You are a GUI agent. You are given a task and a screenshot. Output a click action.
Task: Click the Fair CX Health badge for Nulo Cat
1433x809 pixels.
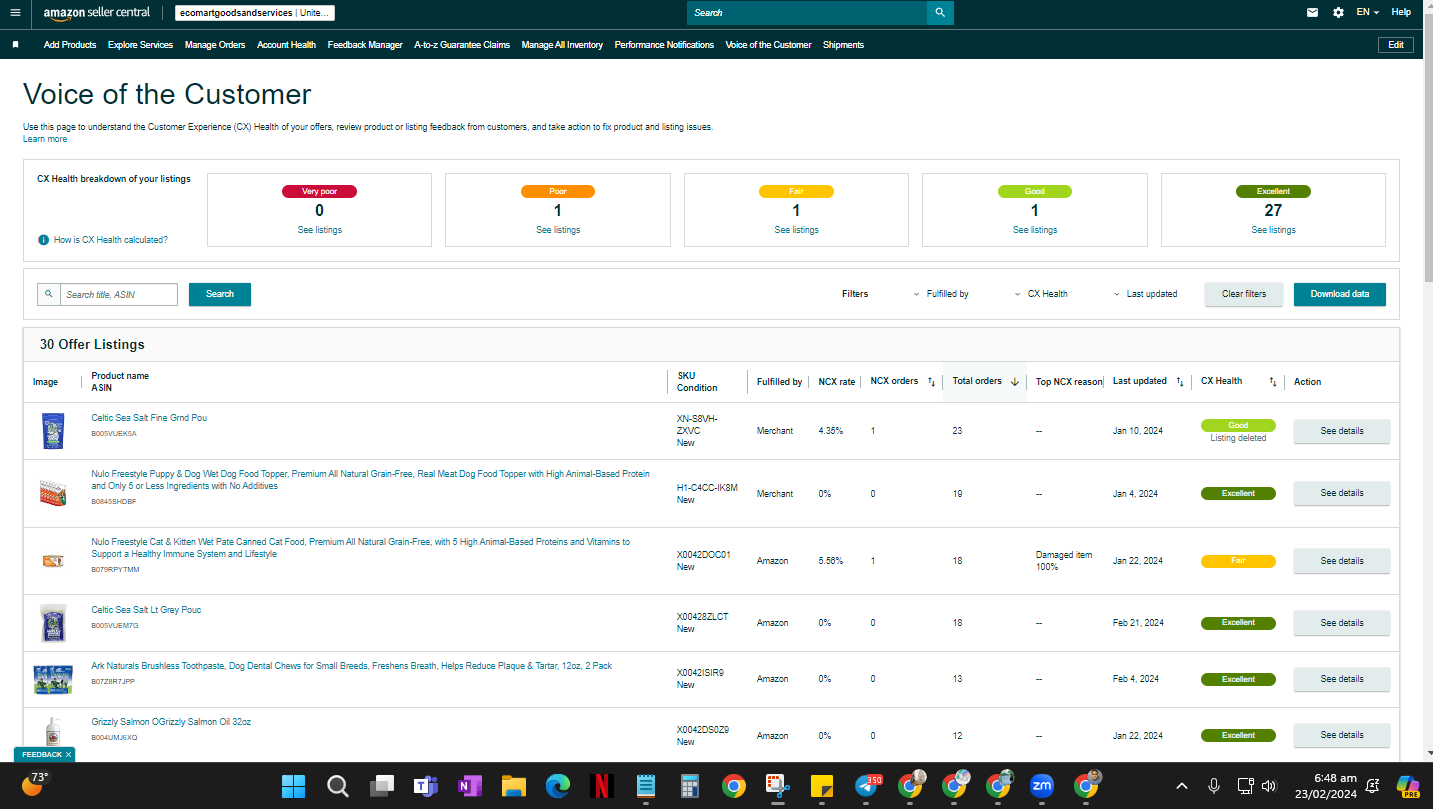tap(1238, 561)
